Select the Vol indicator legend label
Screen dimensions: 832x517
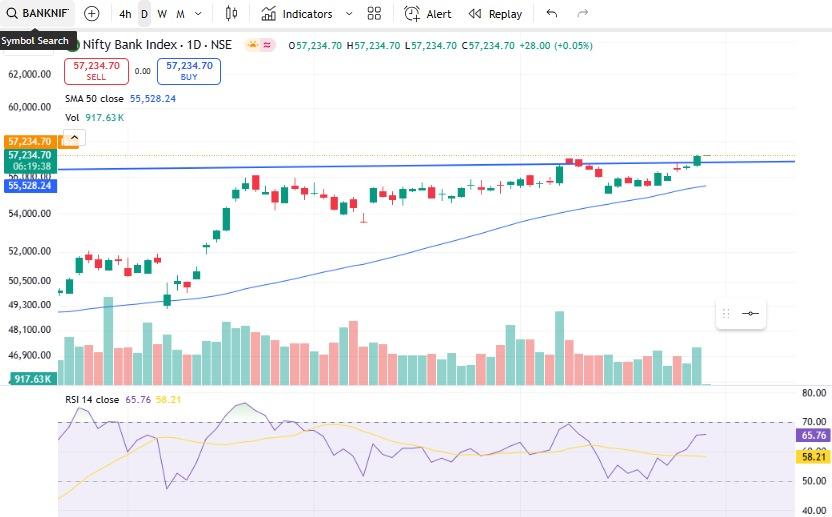point(72,118)
